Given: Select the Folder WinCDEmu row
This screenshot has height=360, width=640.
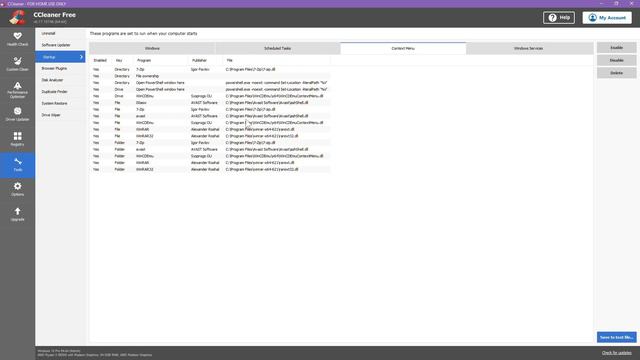Looking at the screenshot, I should 210,156.
